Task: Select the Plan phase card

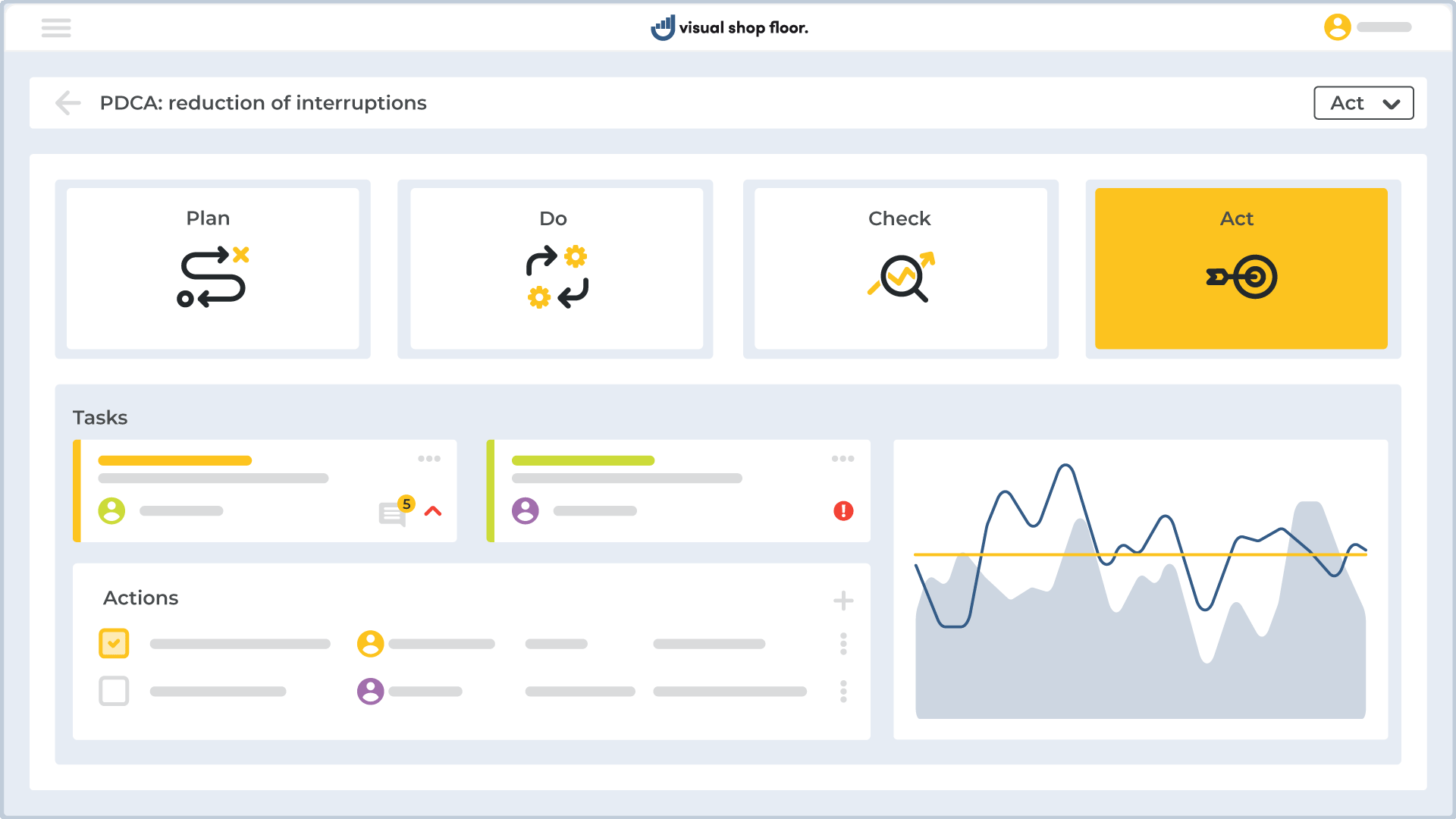Action: (213, 268)
